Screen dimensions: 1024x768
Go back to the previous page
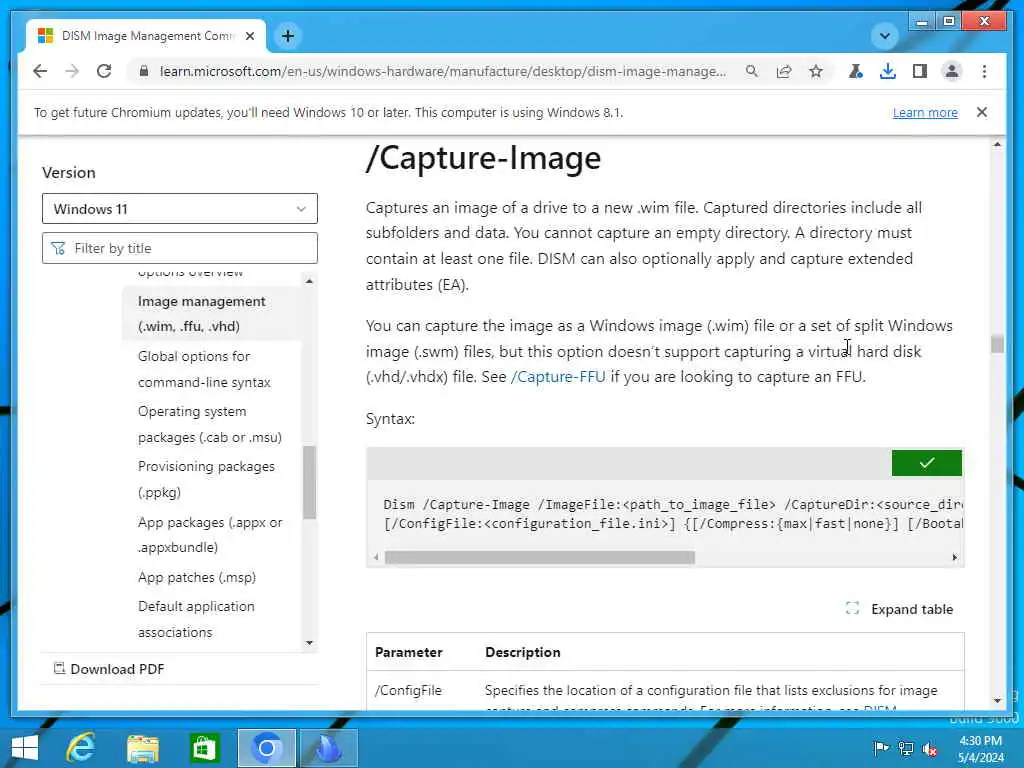coord(40,71)
